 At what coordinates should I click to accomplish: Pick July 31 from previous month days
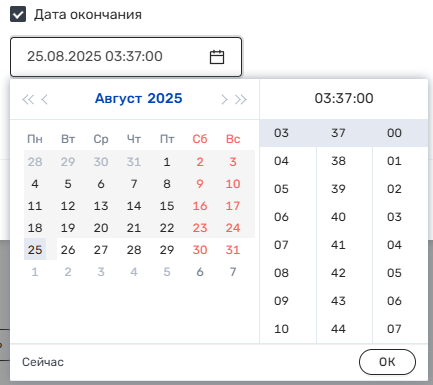[134, 162]
